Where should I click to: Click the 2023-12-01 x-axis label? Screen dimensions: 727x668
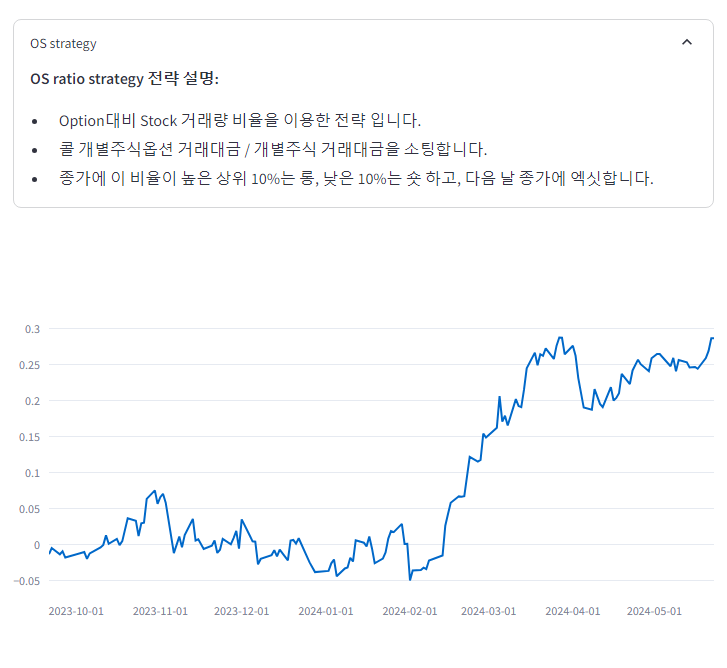point(242,611)
